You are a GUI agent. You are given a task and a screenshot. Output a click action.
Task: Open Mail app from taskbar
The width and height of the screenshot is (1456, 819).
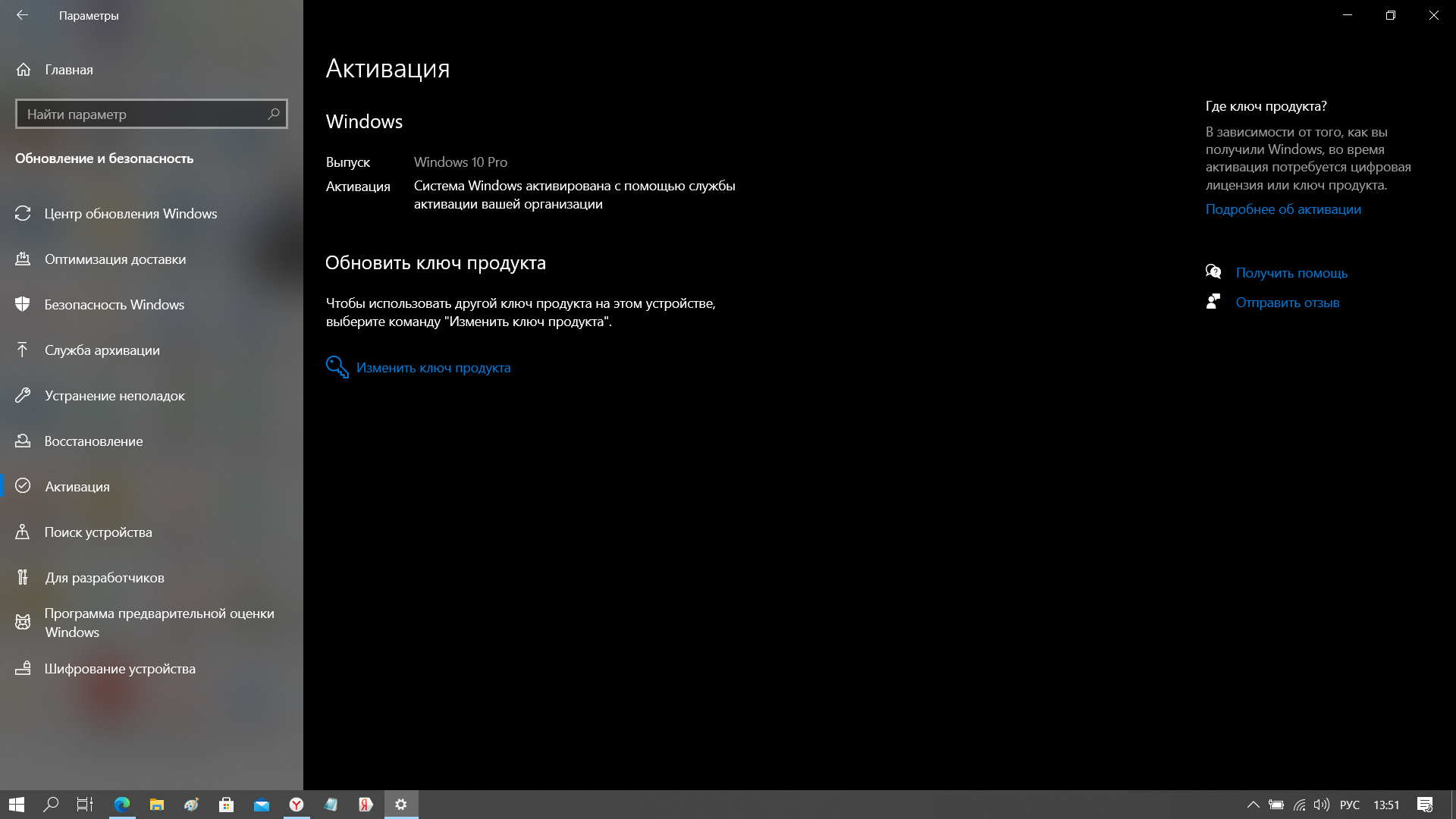tap(261, 805)
